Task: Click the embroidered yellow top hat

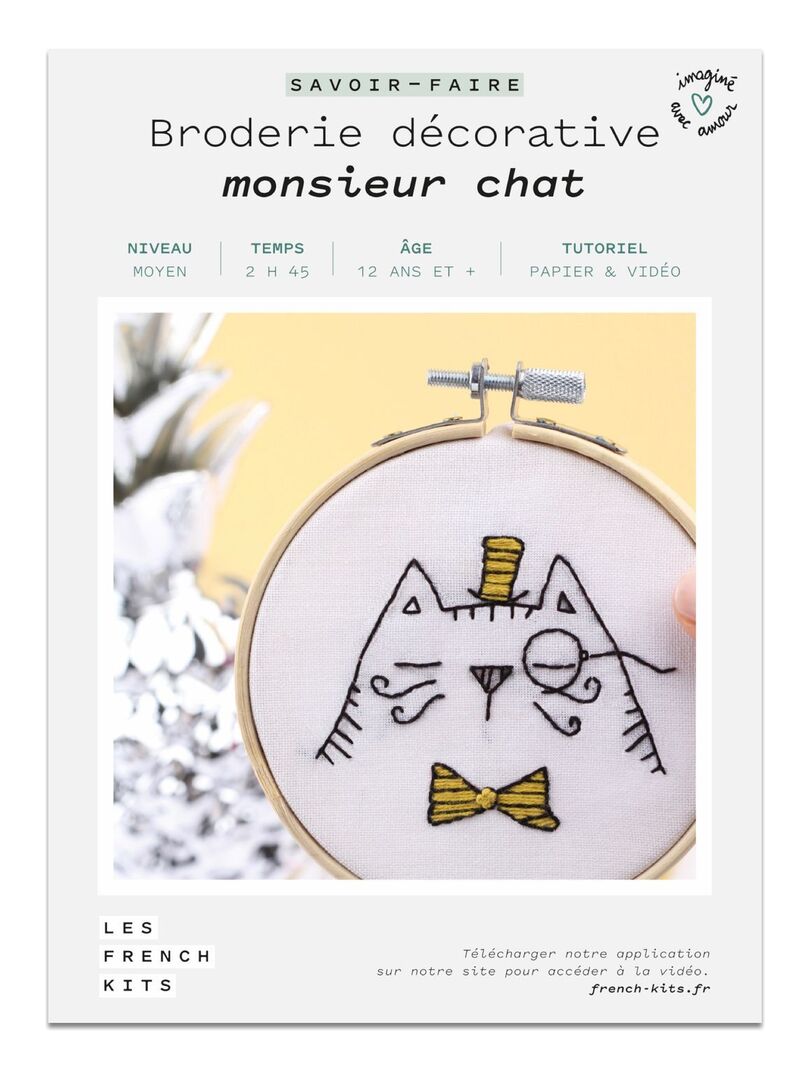Action: point(499,570)
